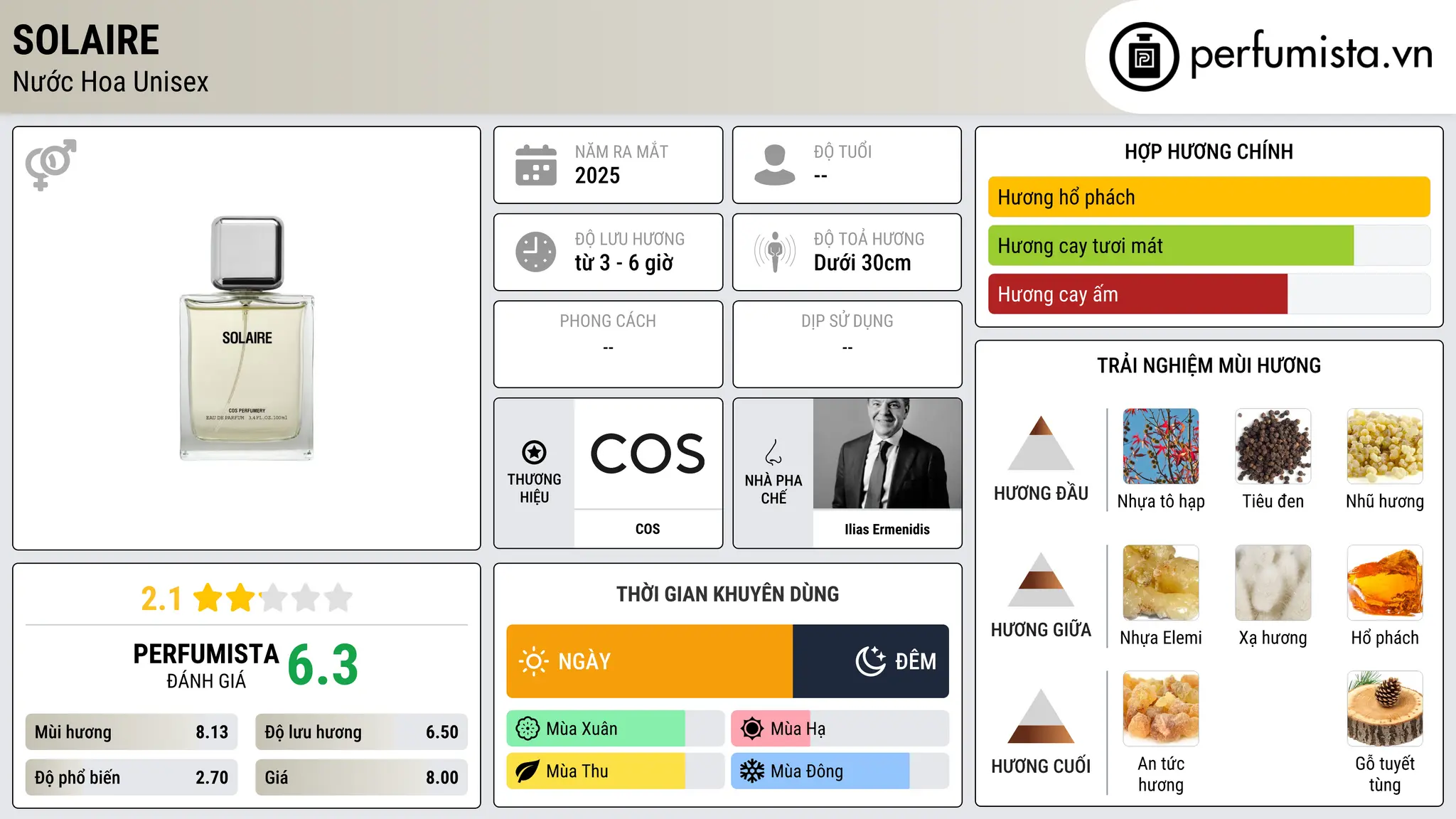
Task: Click the flower icon for Mùa Xuân
Action: [528, 729]
